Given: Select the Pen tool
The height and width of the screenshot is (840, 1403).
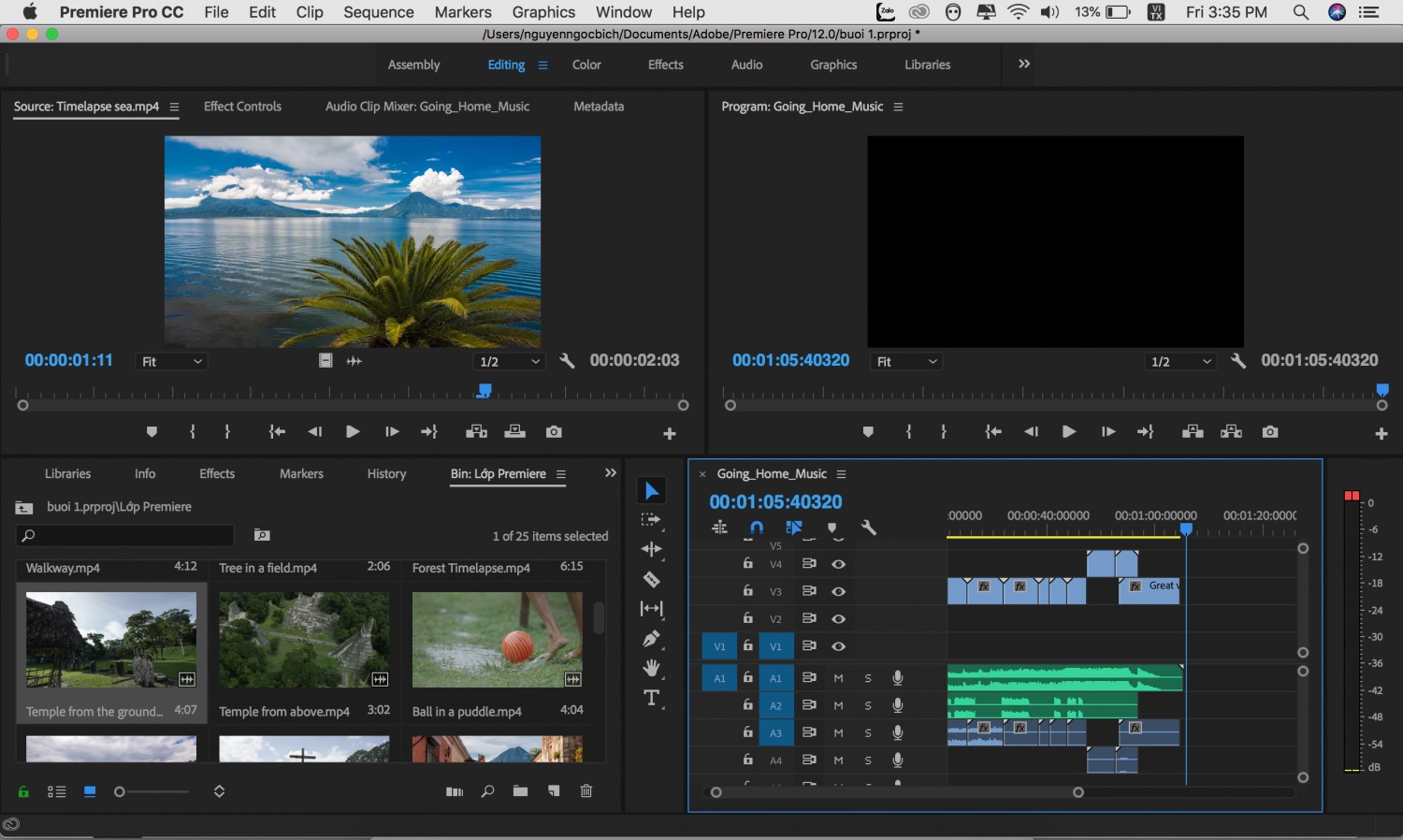Looking at the screenshot, I should pyautogui.click(x=652, y=639).
